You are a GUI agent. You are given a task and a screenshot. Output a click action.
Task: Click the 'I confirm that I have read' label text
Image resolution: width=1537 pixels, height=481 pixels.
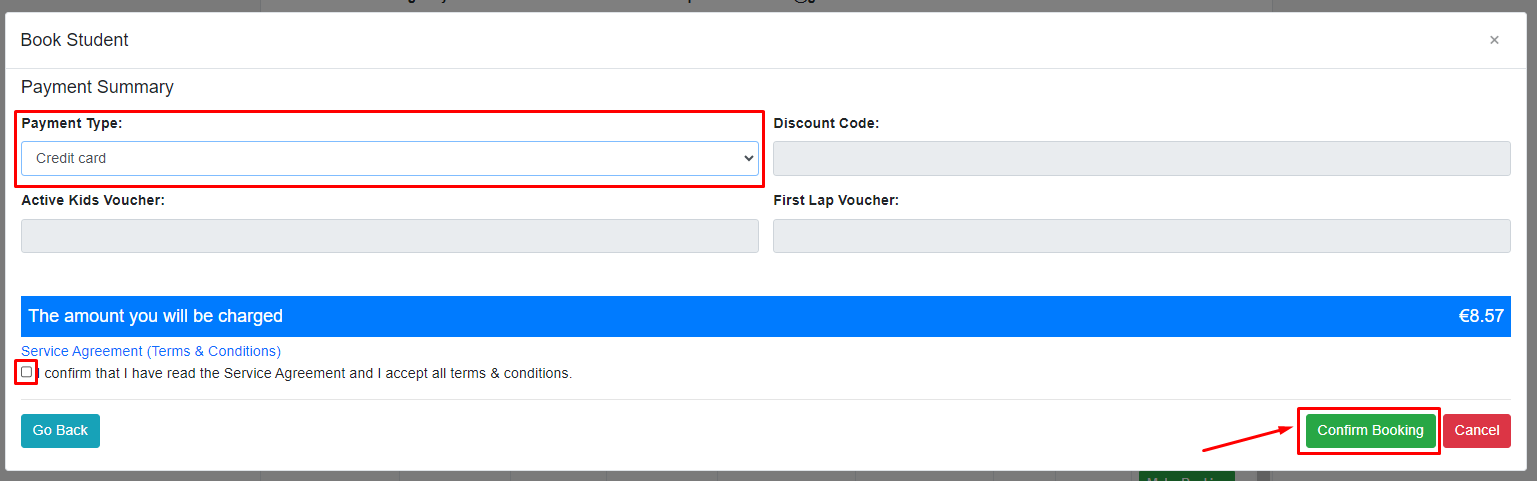[305, 373]
